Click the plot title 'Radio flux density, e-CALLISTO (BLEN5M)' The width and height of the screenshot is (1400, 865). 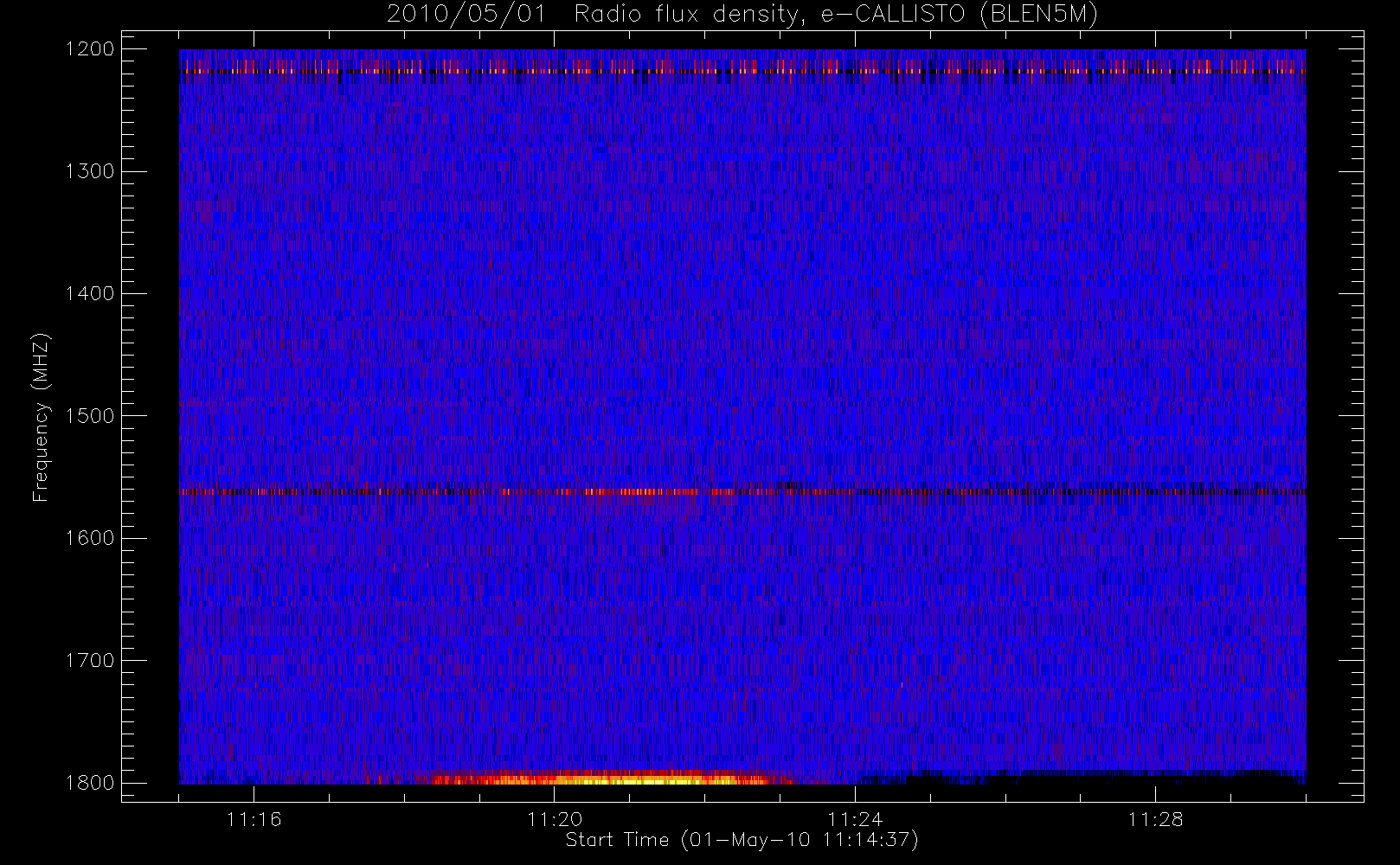pyautogui.click(x=836, y=14)
